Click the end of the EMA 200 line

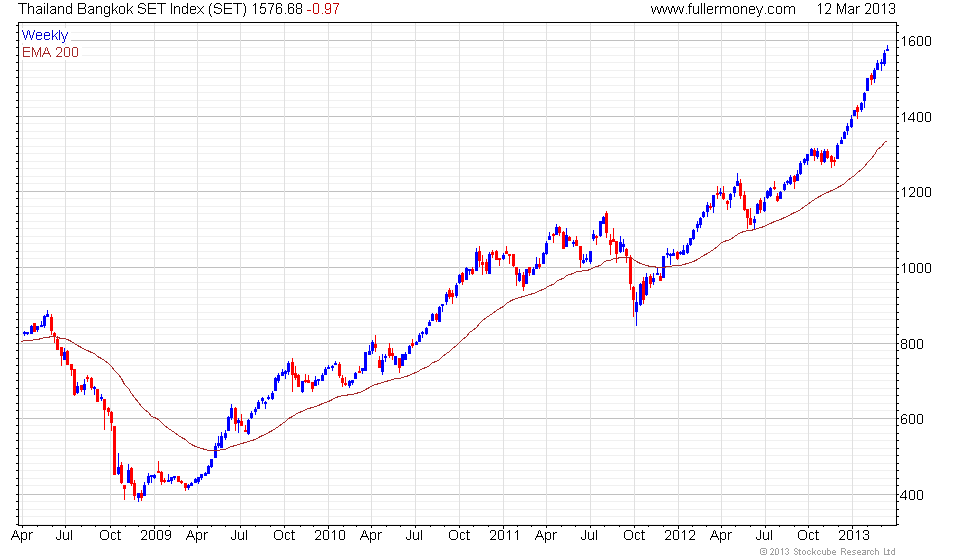886,142
